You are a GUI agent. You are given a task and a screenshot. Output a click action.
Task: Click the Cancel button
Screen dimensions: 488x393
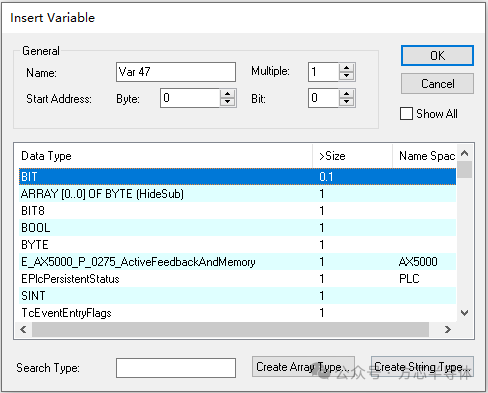tap(437, 84)
